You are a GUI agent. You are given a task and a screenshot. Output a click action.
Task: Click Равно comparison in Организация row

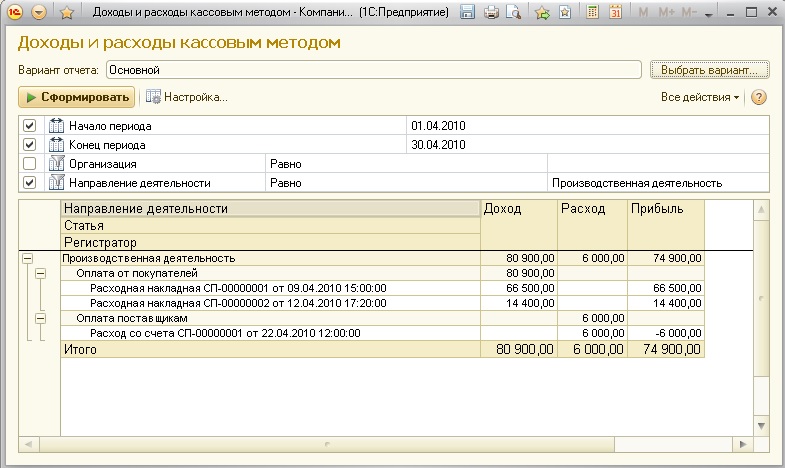(x=286, y=164)
